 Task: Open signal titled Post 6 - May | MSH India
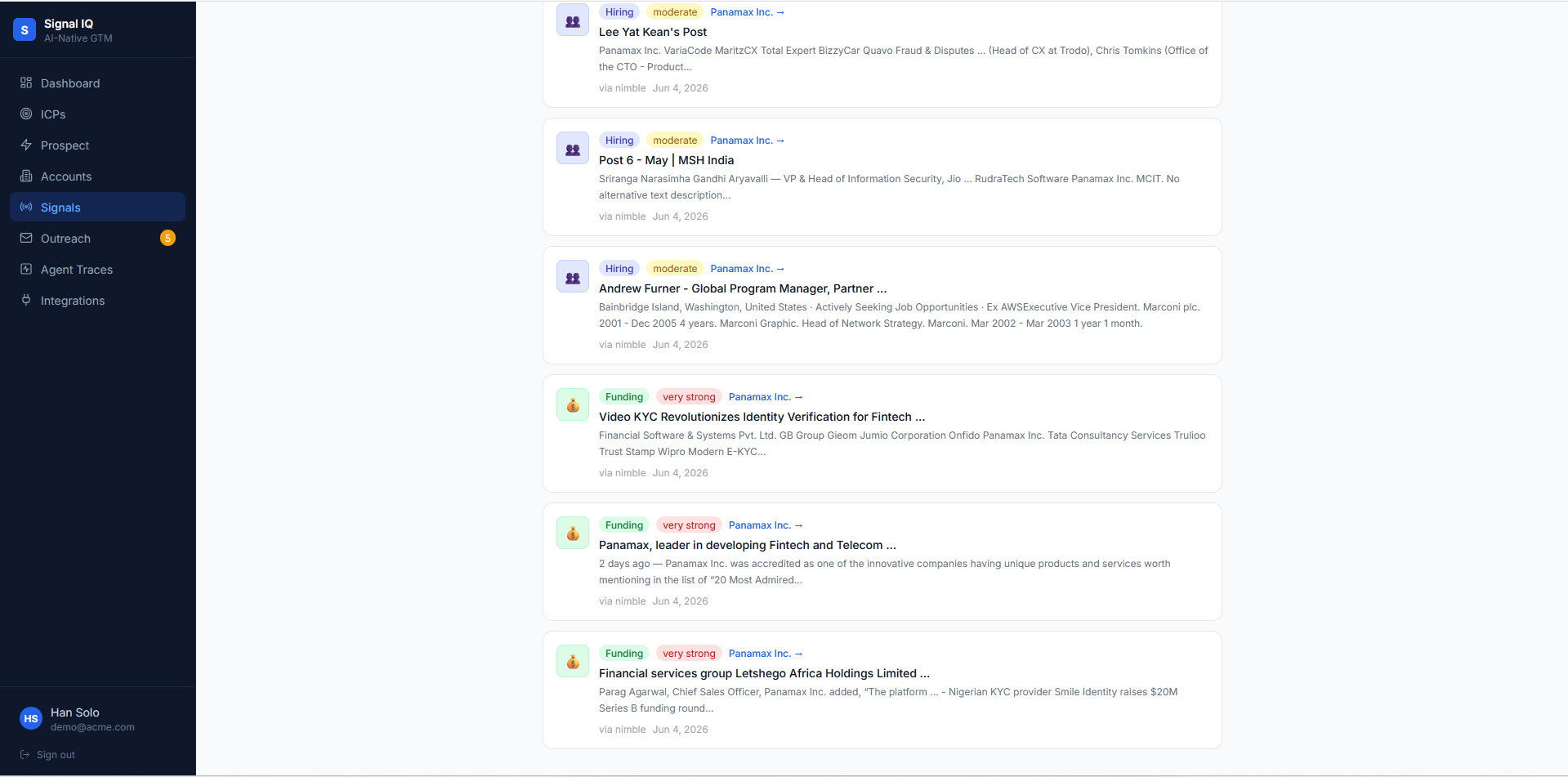(666, 160)
